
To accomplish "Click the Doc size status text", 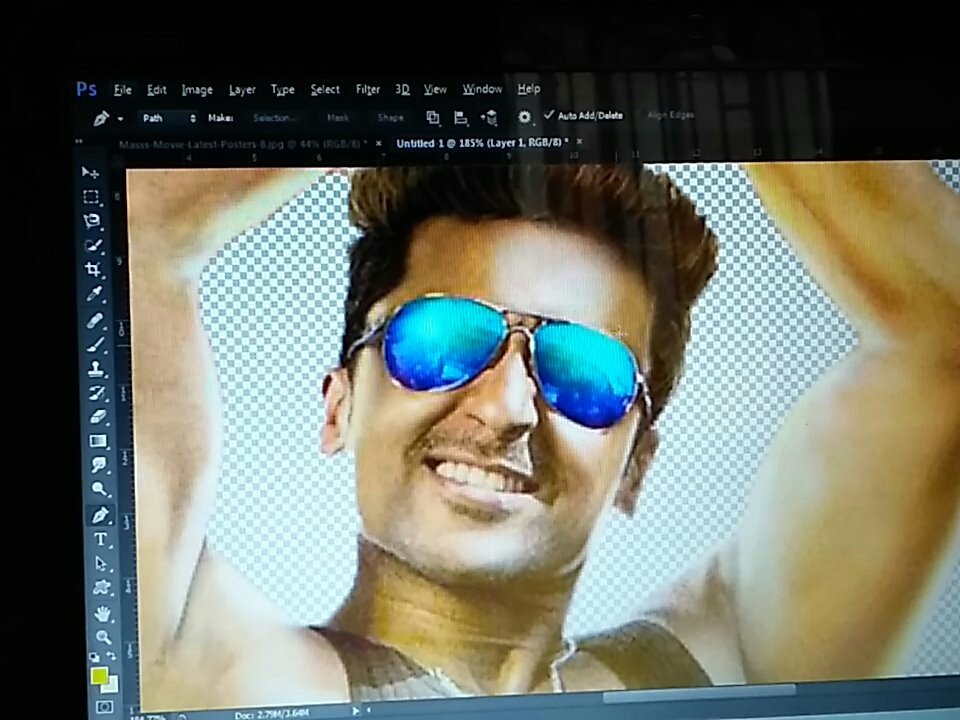I will tap(272, 714).
